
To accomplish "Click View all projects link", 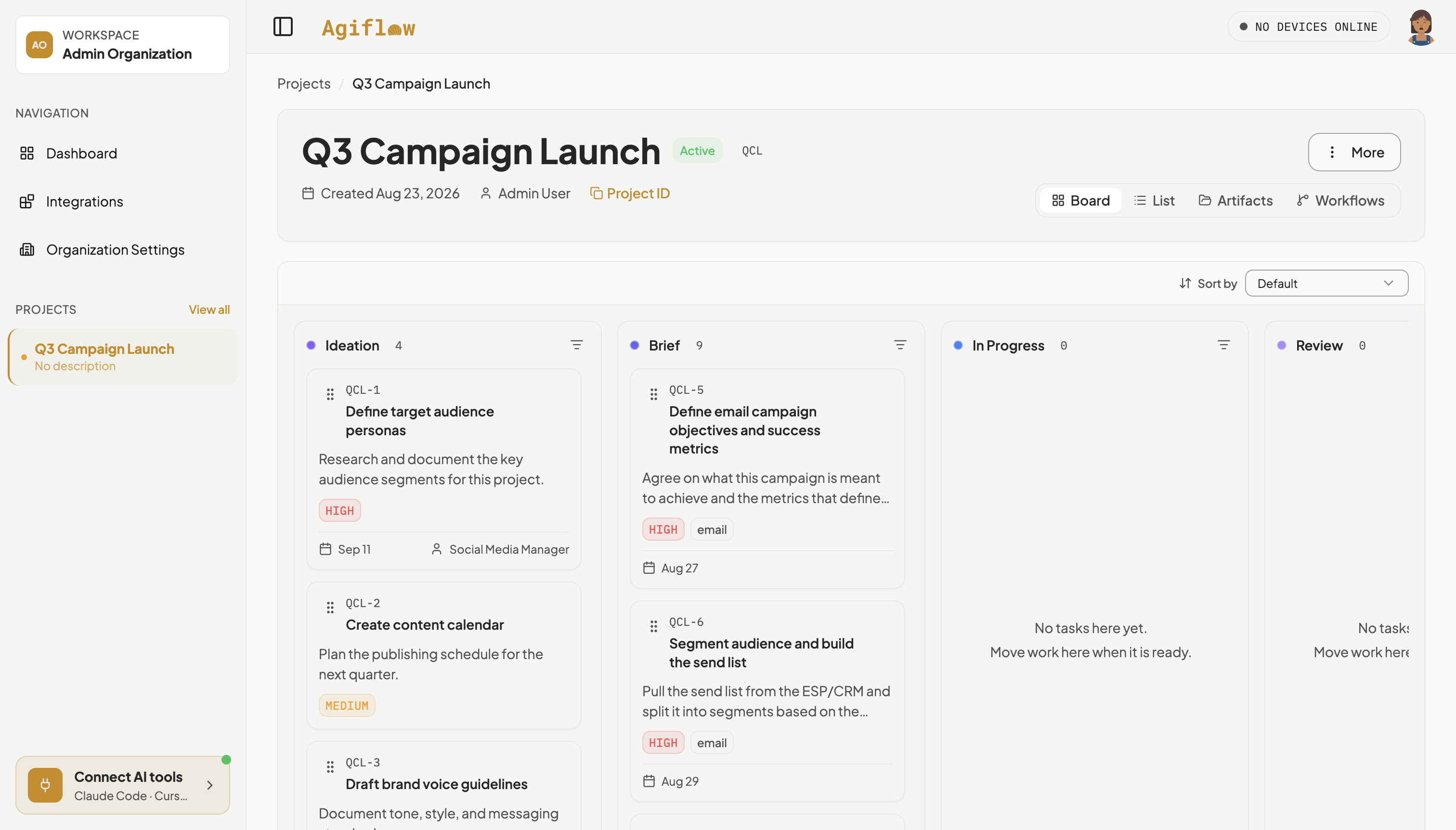I will [x=209, y=310].
